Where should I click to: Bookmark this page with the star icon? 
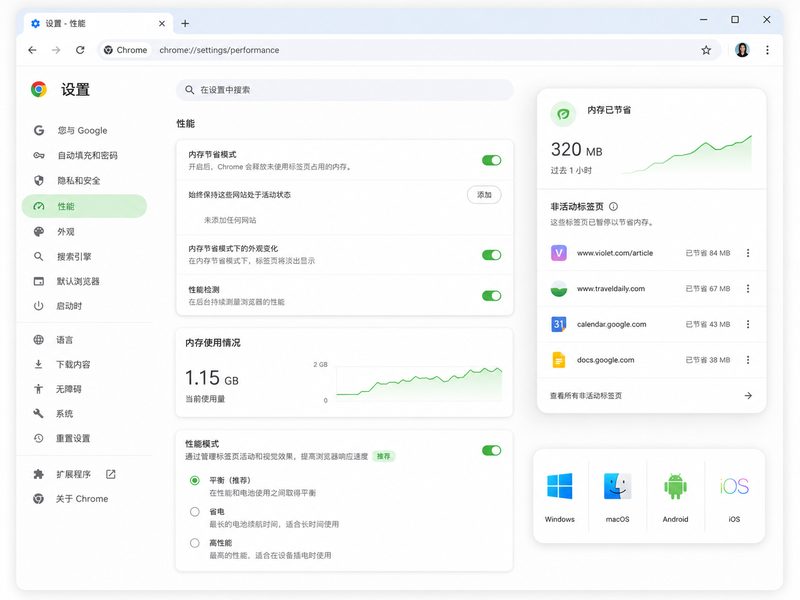pos(706,50)
